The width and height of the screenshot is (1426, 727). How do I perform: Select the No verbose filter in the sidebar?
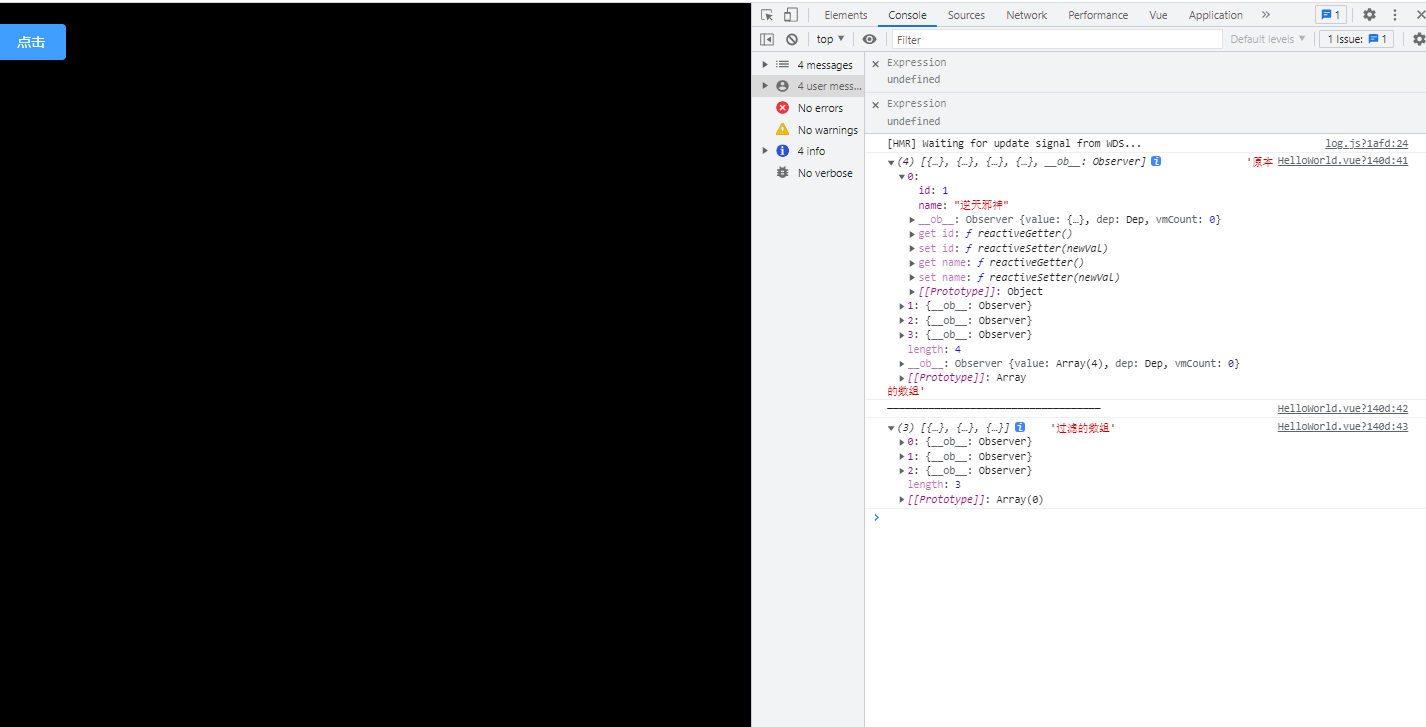click(809, 173)
